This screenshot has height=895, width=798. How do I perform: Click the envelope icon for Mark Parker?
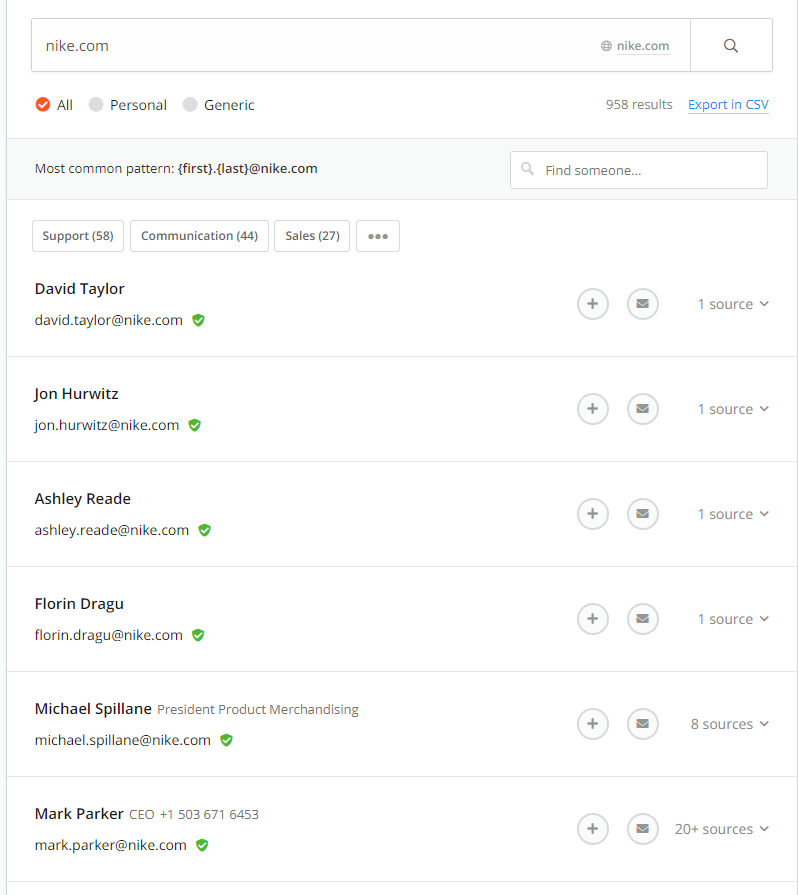(643, 829)
